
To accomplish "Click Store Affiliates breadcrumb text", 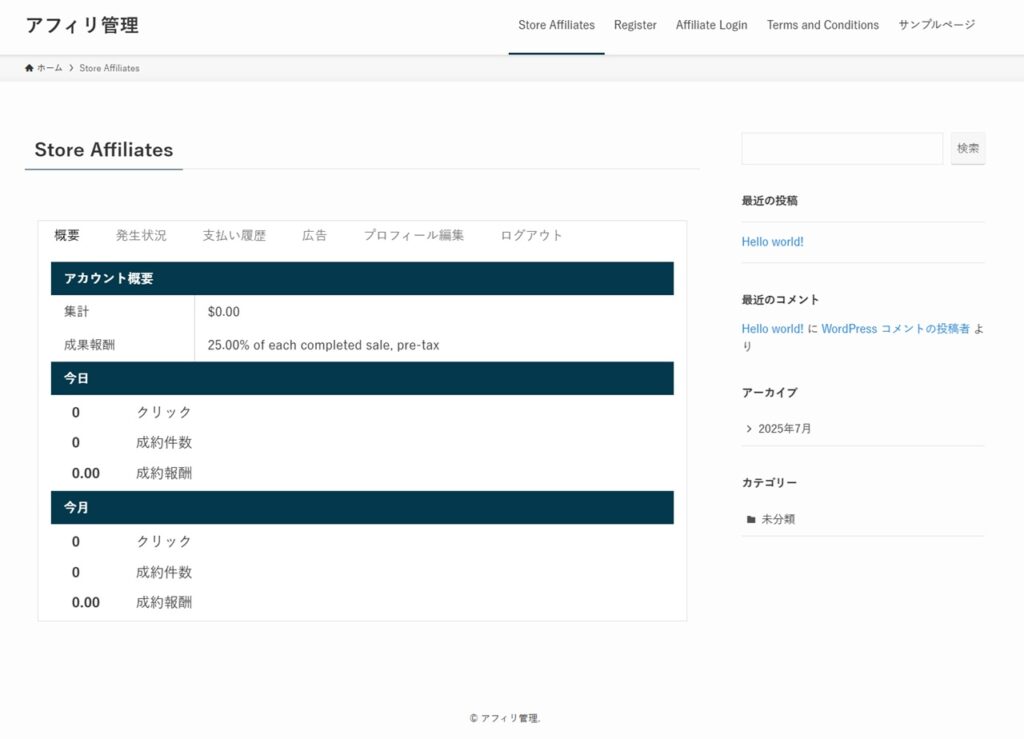I will pos(109,68).
